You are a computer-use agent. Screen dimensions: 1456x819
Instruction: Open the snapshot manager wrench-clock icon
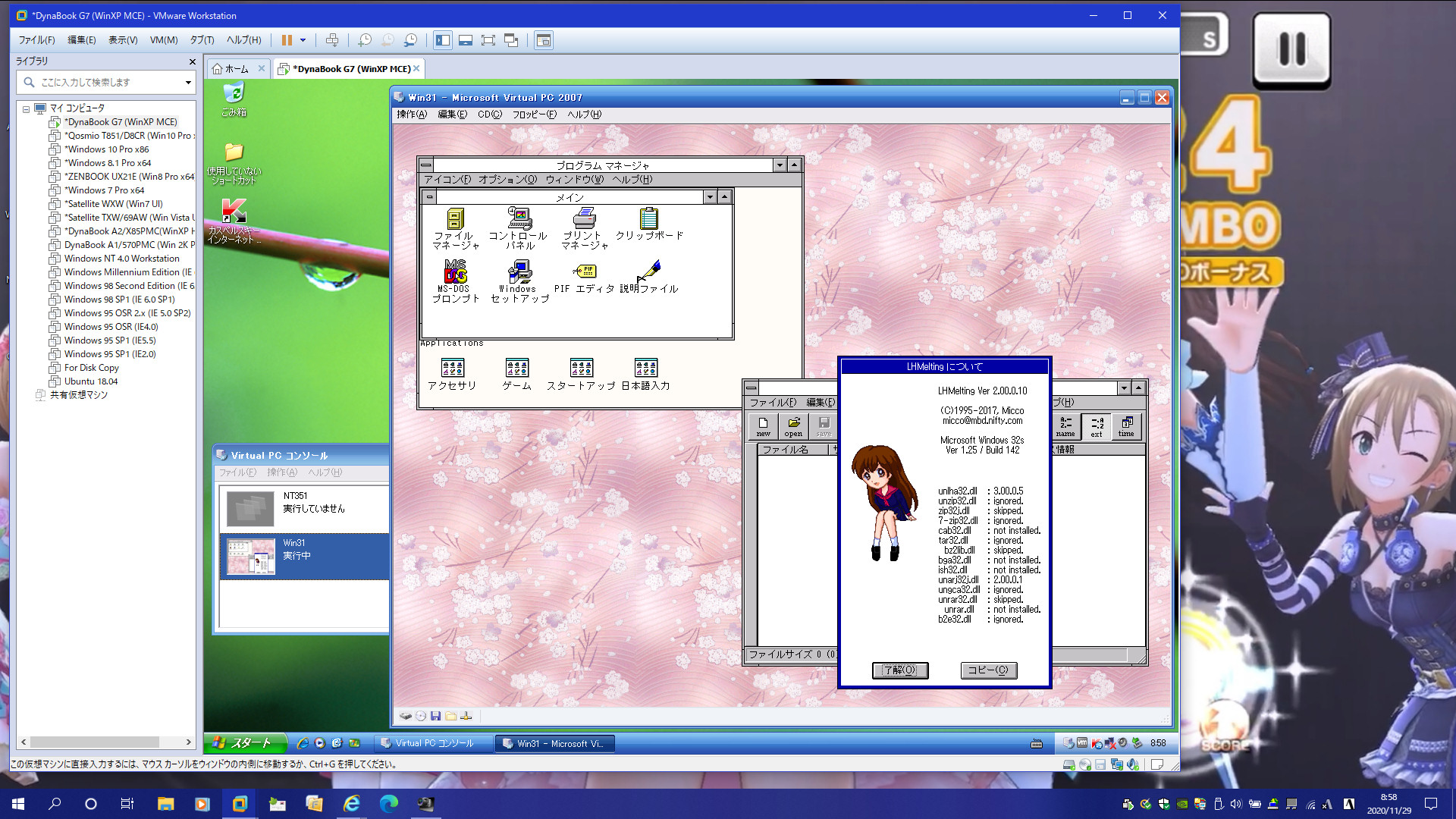click(x=410, y=40)
